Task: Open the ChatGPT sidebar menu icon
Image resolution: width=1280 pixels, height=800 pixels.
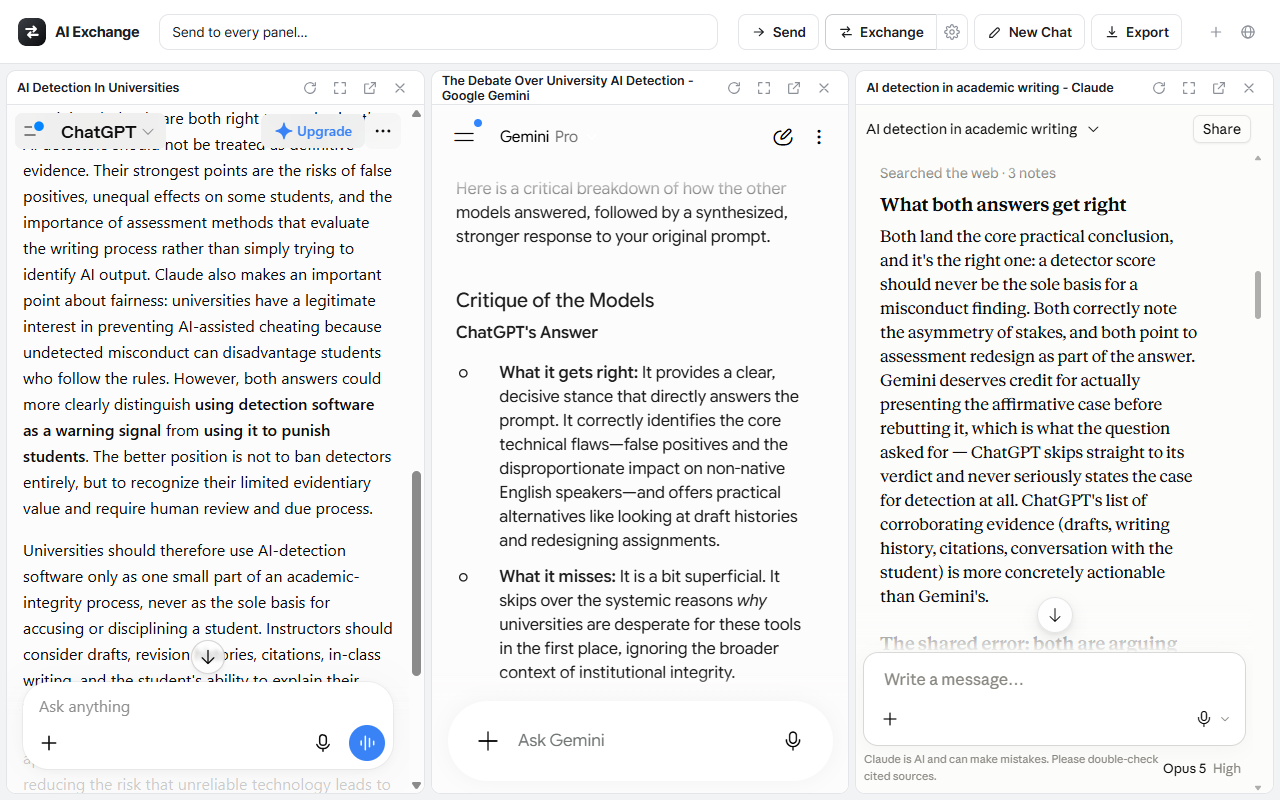Action: pyautogui.click(x=32, y=131)
